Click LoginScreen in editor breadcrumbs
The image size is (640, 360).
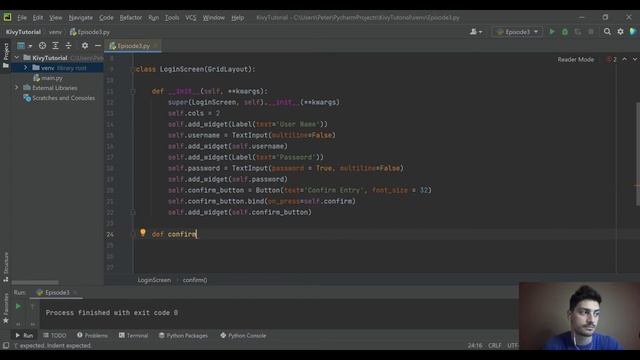(x=154, y=280)
